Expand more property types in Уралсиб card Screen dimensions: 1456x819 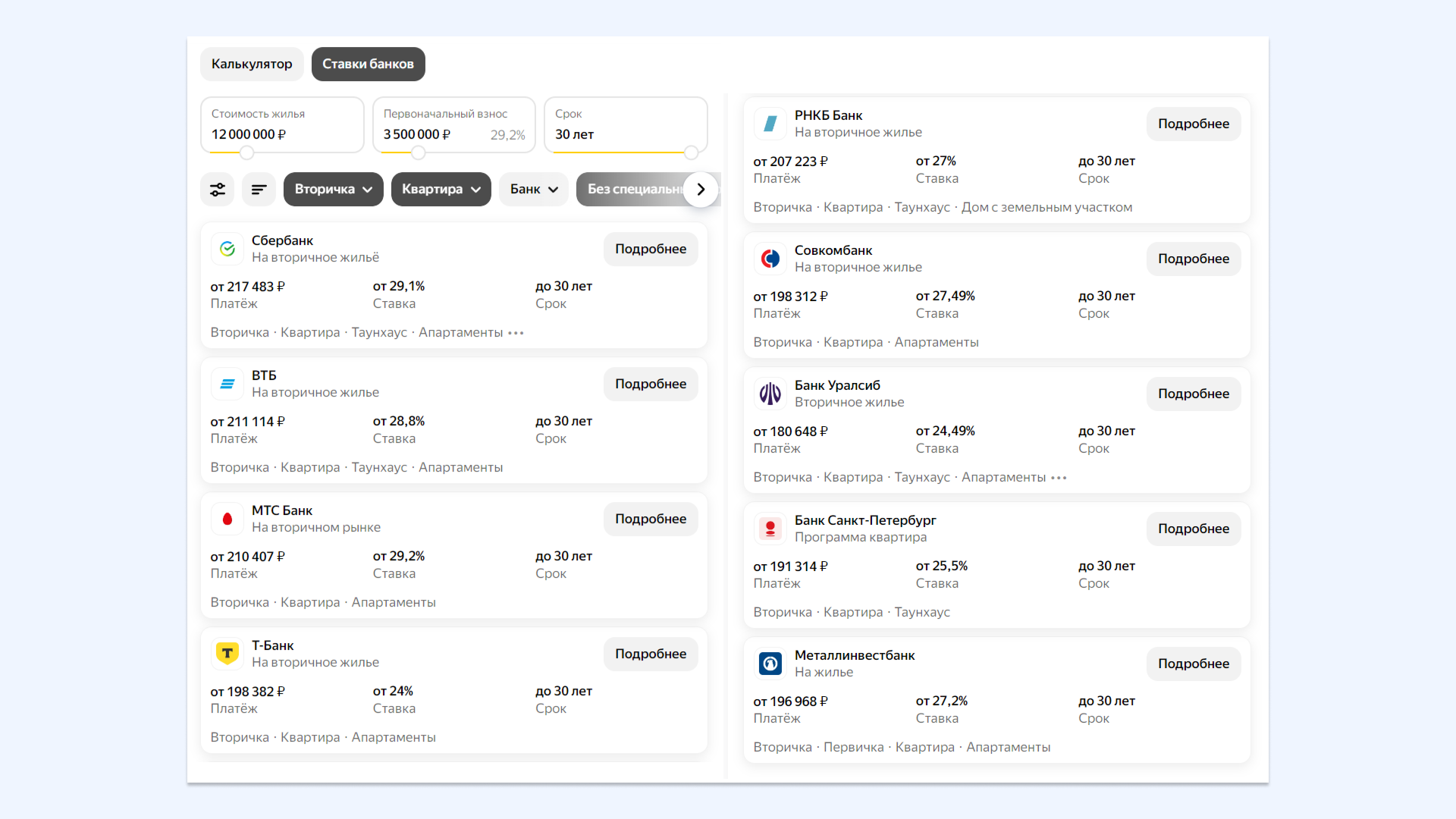(1059, 478)
